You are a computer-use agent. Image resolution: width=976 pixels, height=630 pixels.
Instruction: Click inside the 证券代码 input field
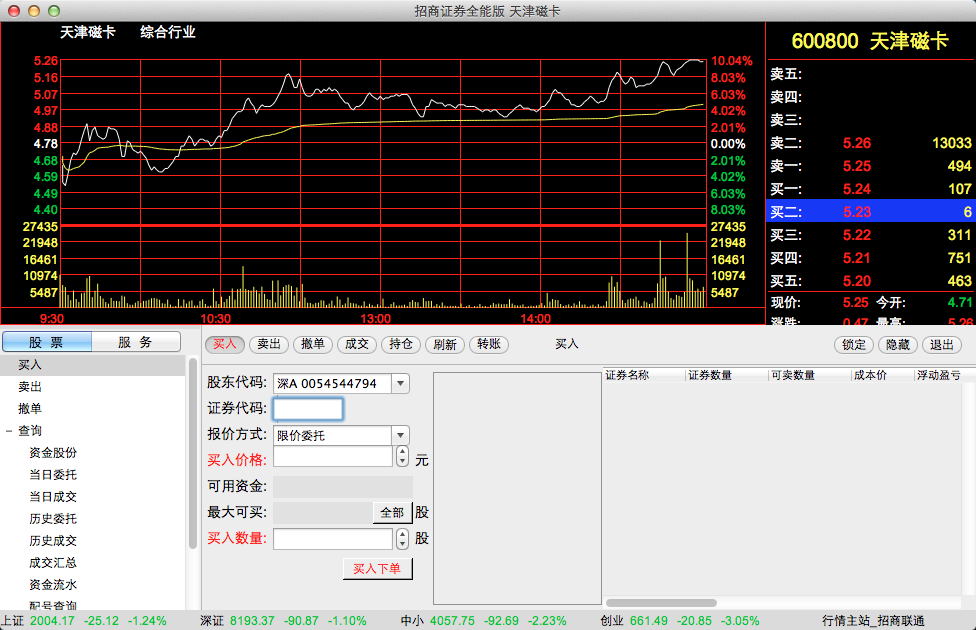click(x=308, y=408)
